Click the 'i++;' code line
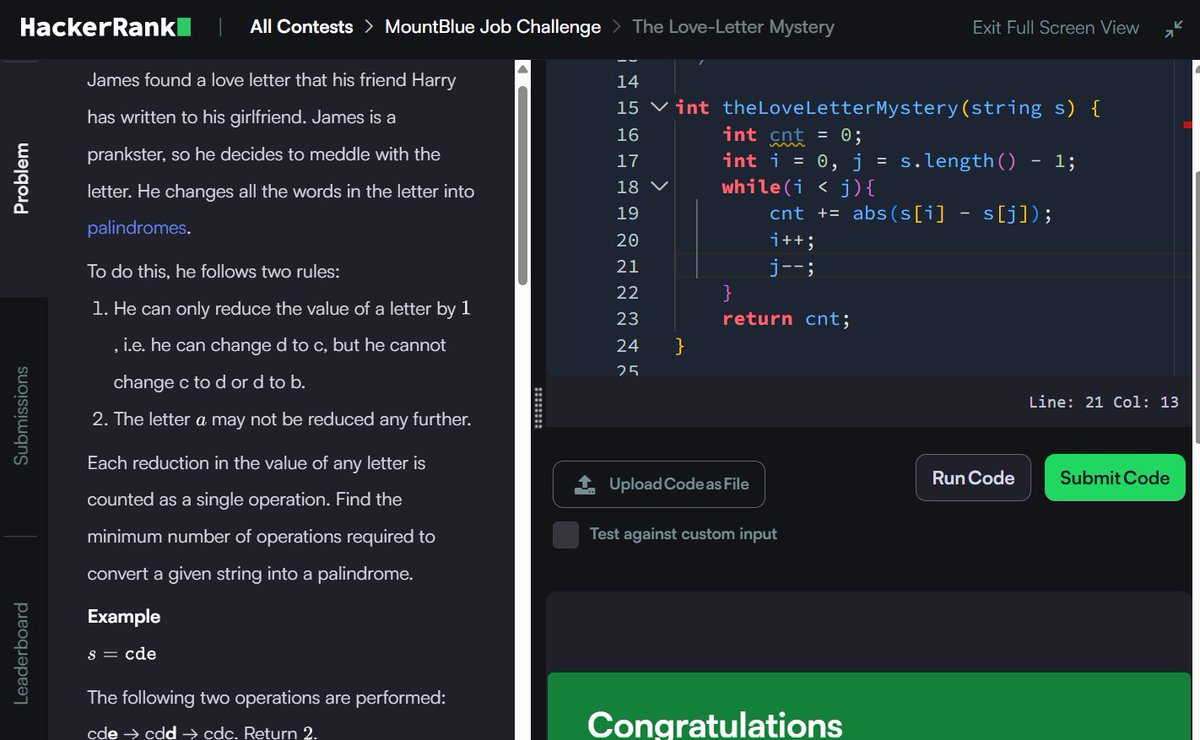Screen dimensions: 1200x740 [x=792, y=240]
